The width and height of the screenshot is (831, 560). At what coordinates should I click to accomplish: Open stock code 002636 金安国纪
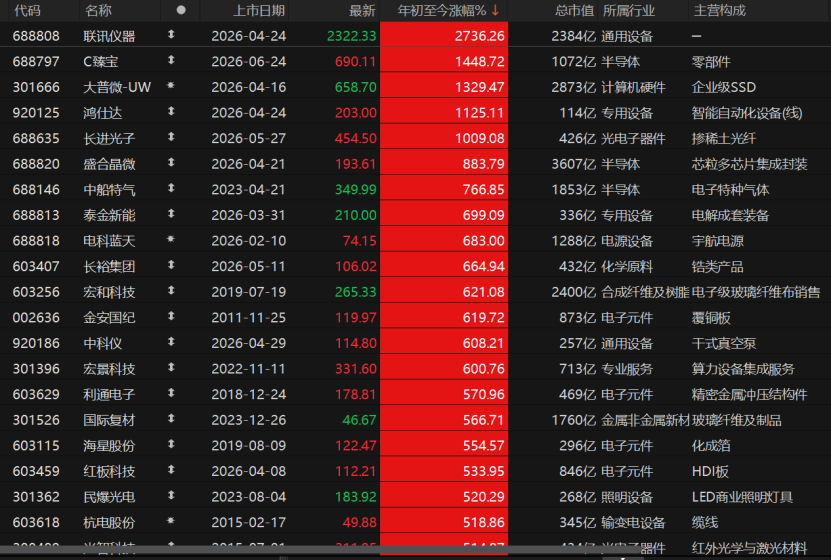pyautogui.click(x=36, y=318)
